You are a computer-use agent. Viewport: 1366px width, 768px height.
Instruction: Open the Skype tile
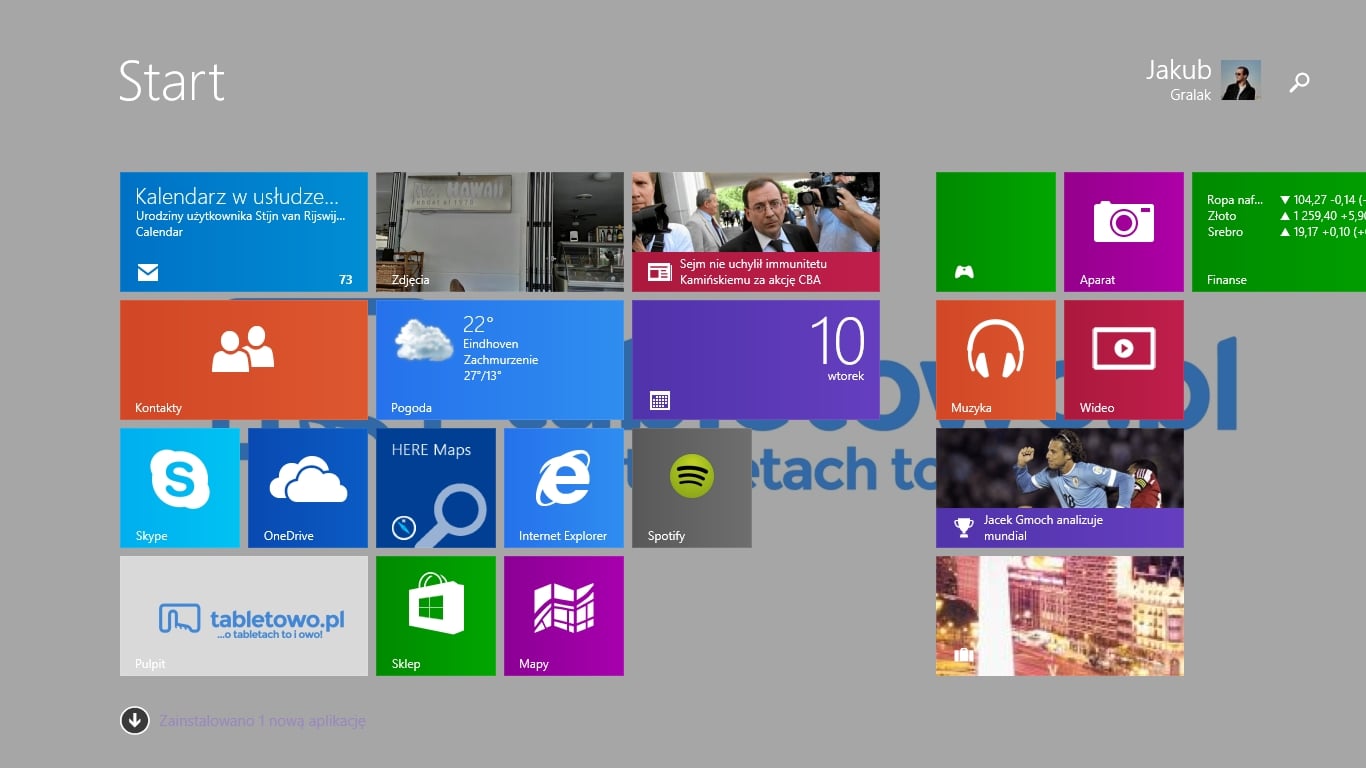point(180,488)
